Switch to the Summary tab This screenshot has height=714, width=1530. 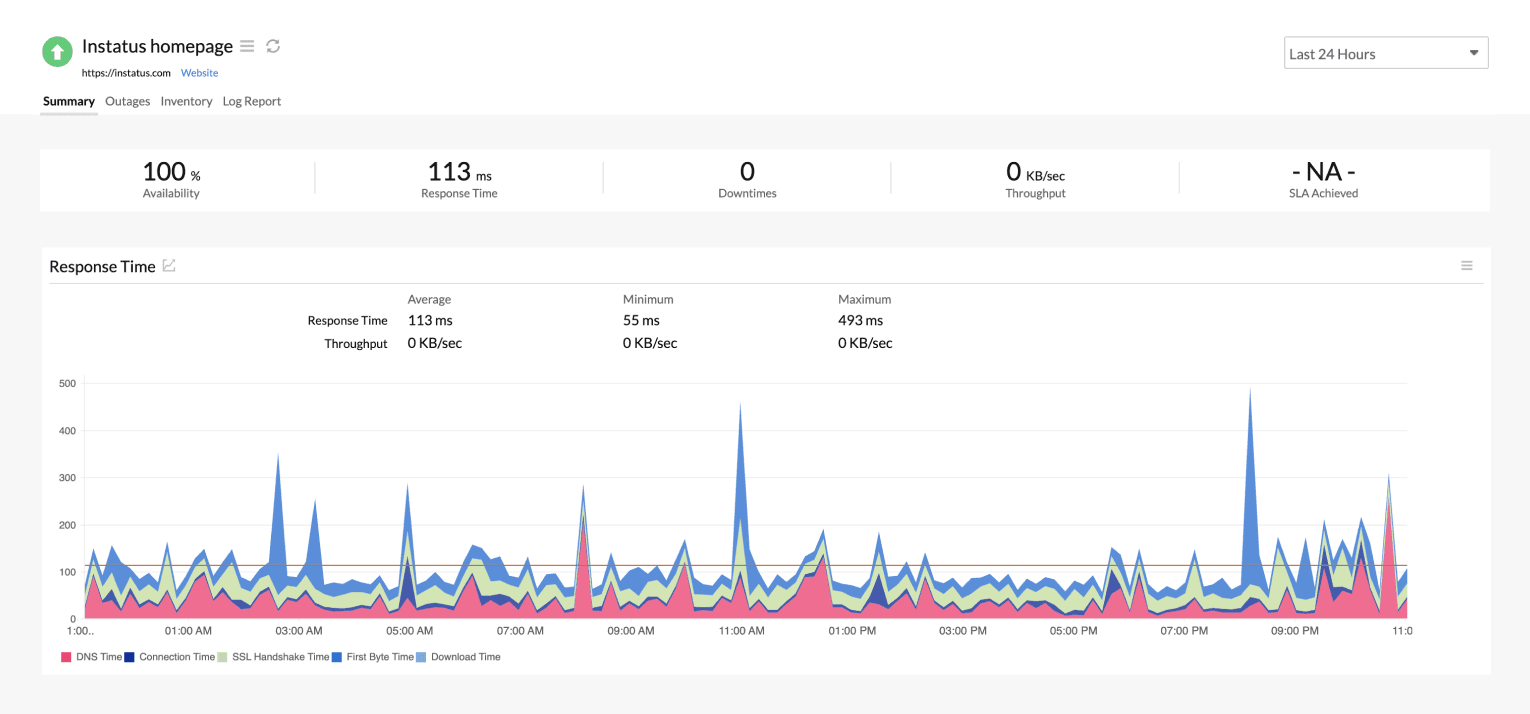pos(69,101)
